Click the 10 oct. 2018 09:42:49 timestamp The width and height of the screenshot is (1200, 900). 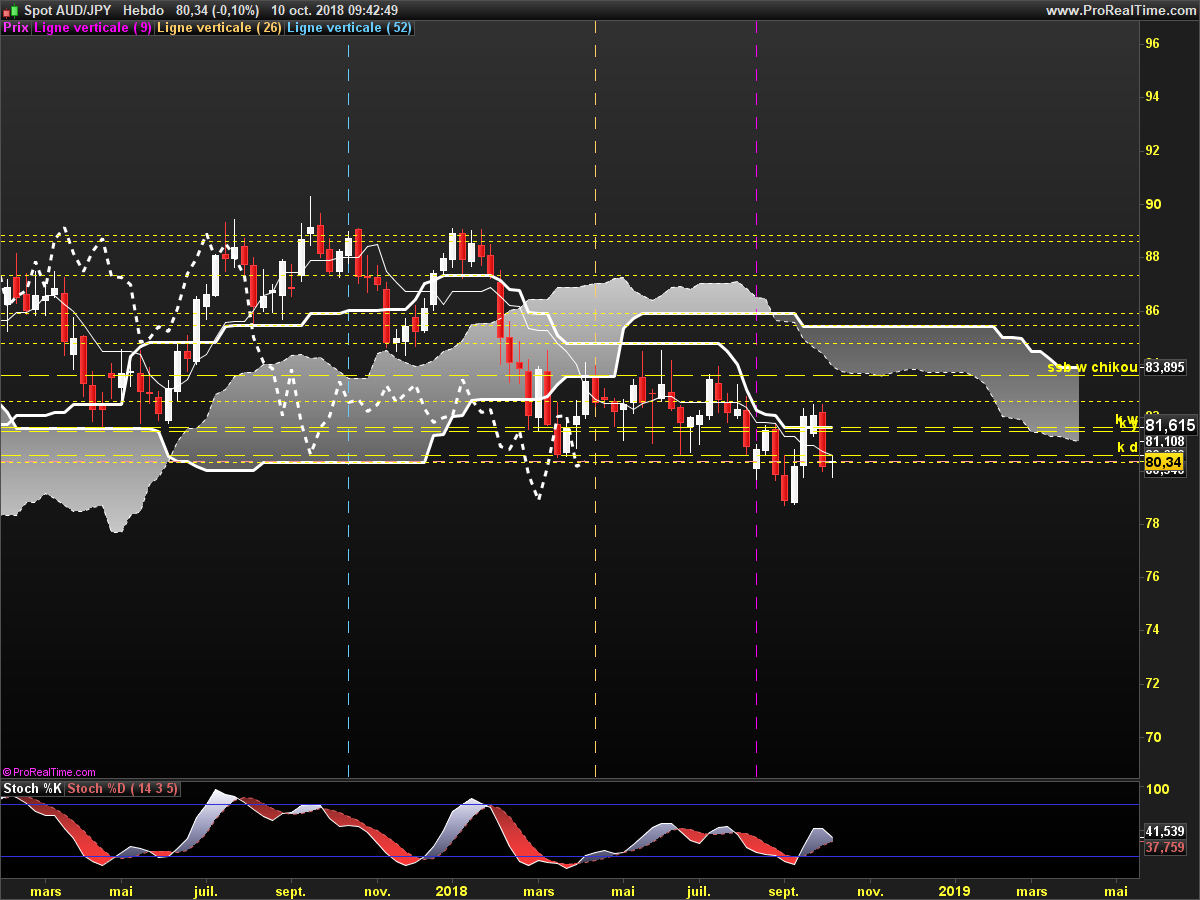coord(335,10)
